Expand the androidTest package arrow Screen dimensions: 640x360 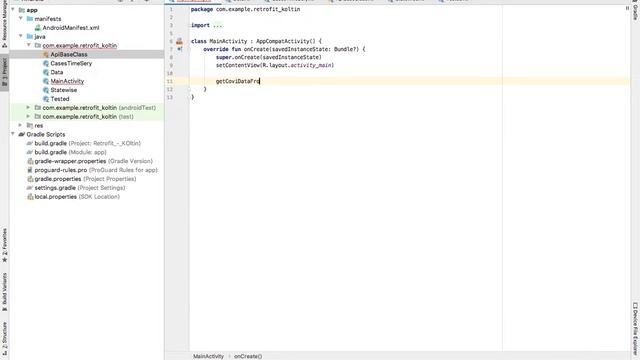pos(28,107)
